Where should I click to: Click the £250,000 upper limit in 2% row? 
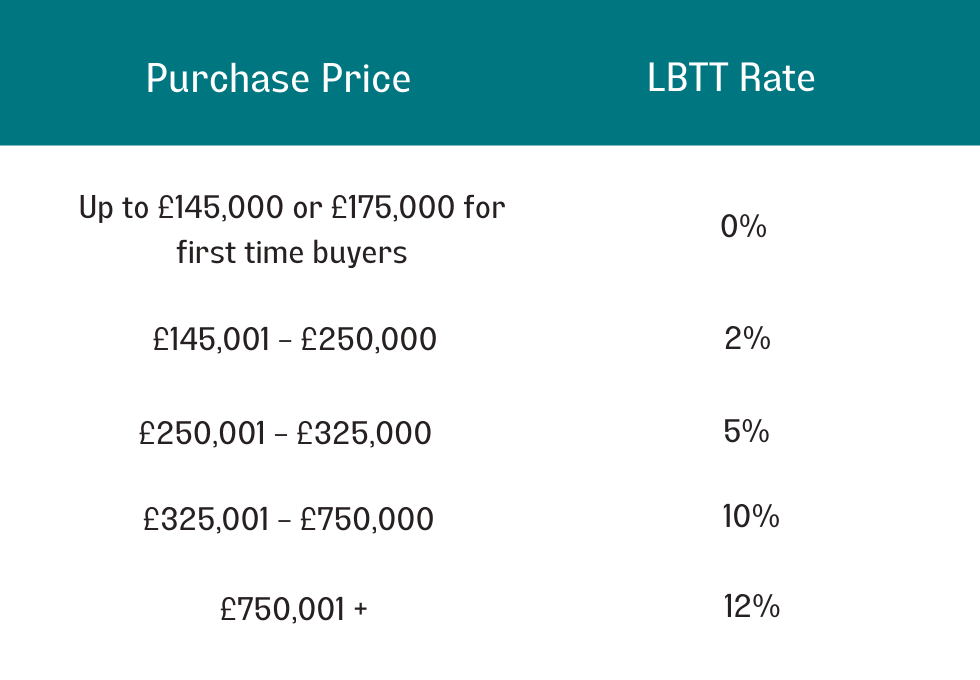point(369,339)
